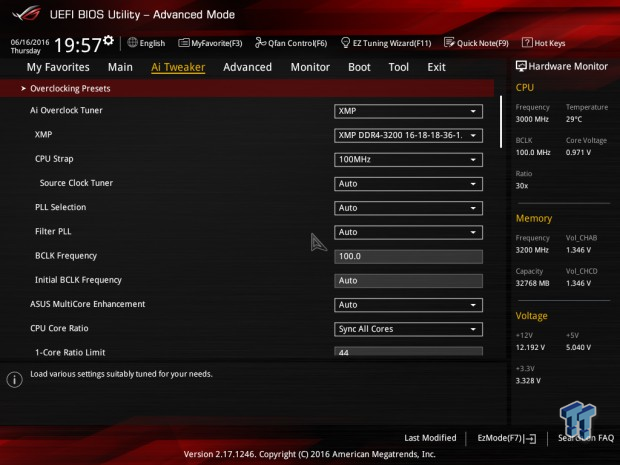
Task: Go to the Boot tab
Action: [x=359, y=67]
